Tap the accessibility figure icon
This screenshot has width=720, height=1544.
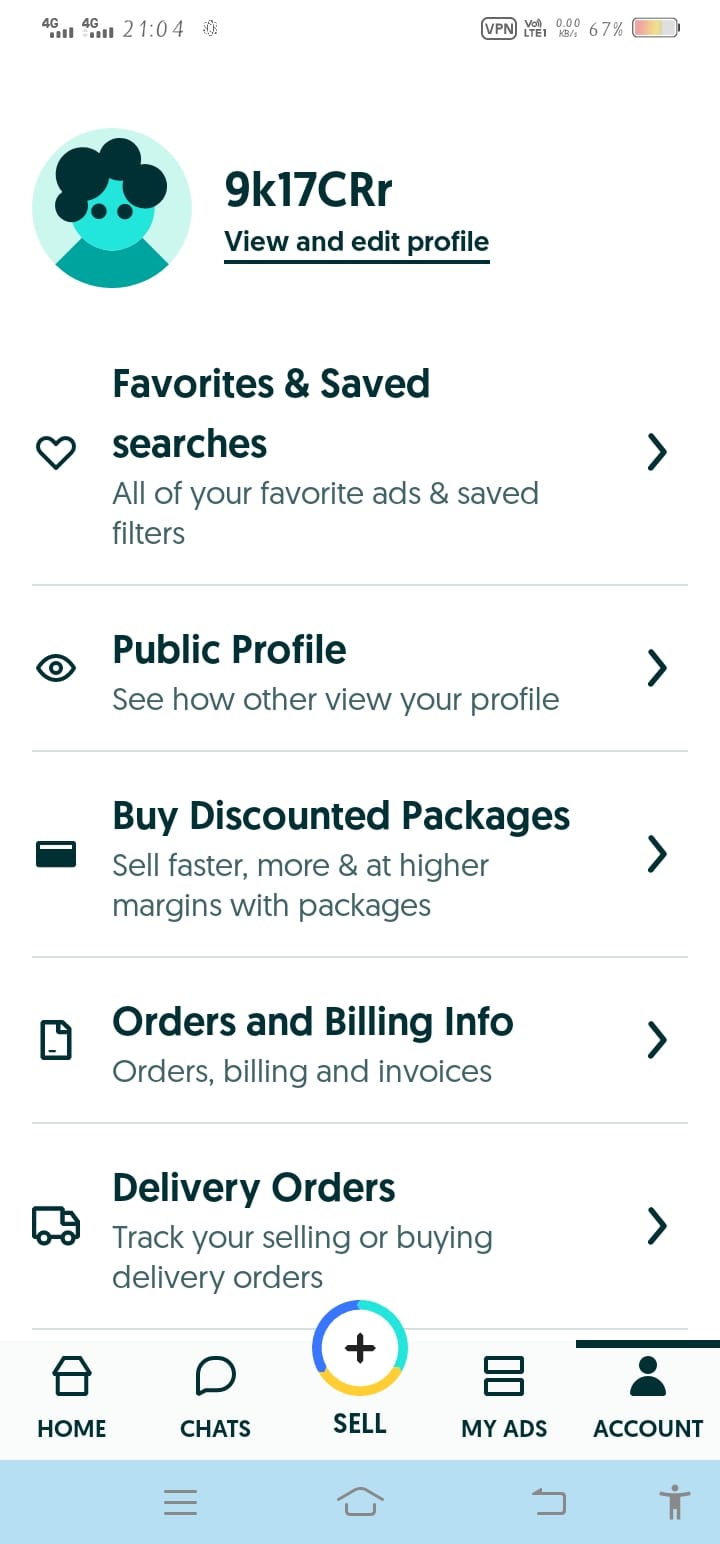[x=675, y=1502]
